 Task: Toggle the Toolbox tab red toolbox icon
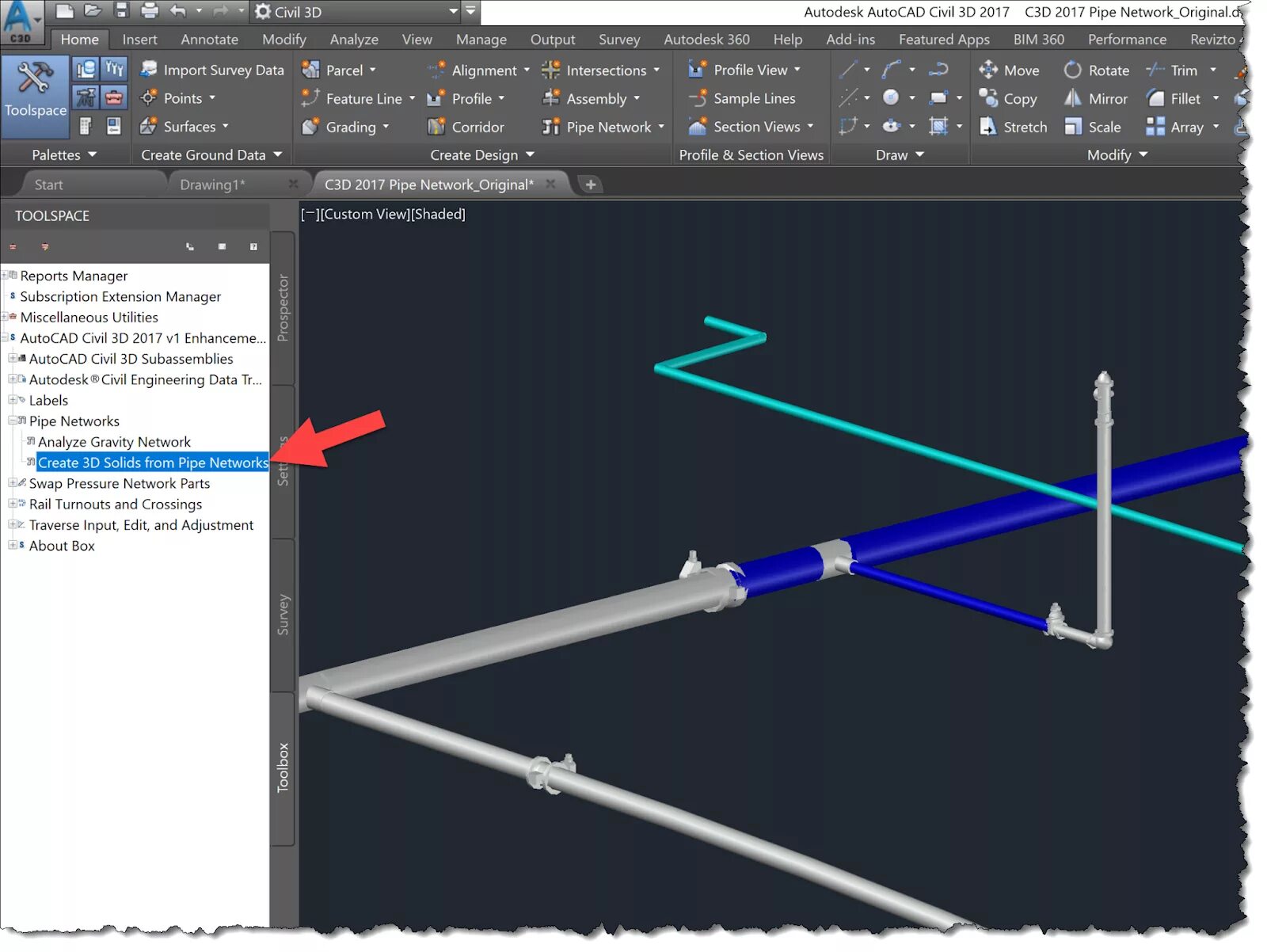click(x=114, y=98)
